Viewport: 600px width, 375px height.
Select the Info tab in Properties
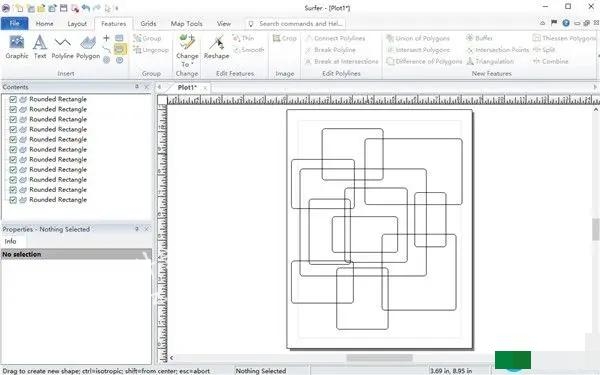click(x=10, y=241)
